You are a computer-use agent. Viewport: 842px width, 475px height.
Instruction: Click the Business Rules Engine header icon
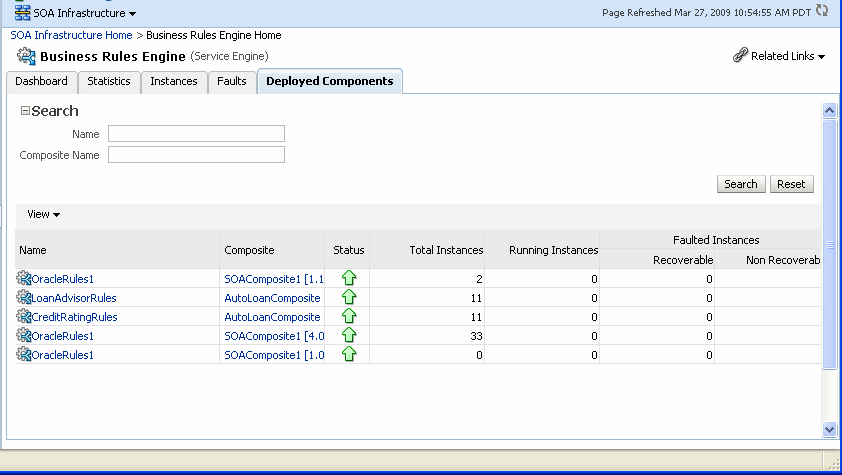(26, 56)
